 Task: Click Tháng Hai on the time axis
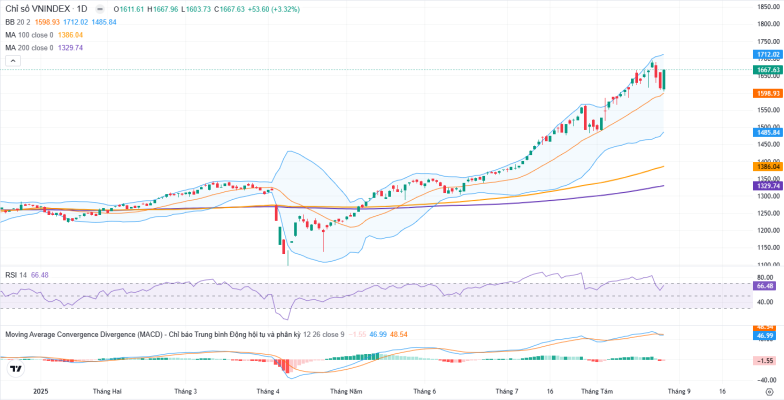coord(106,391)
